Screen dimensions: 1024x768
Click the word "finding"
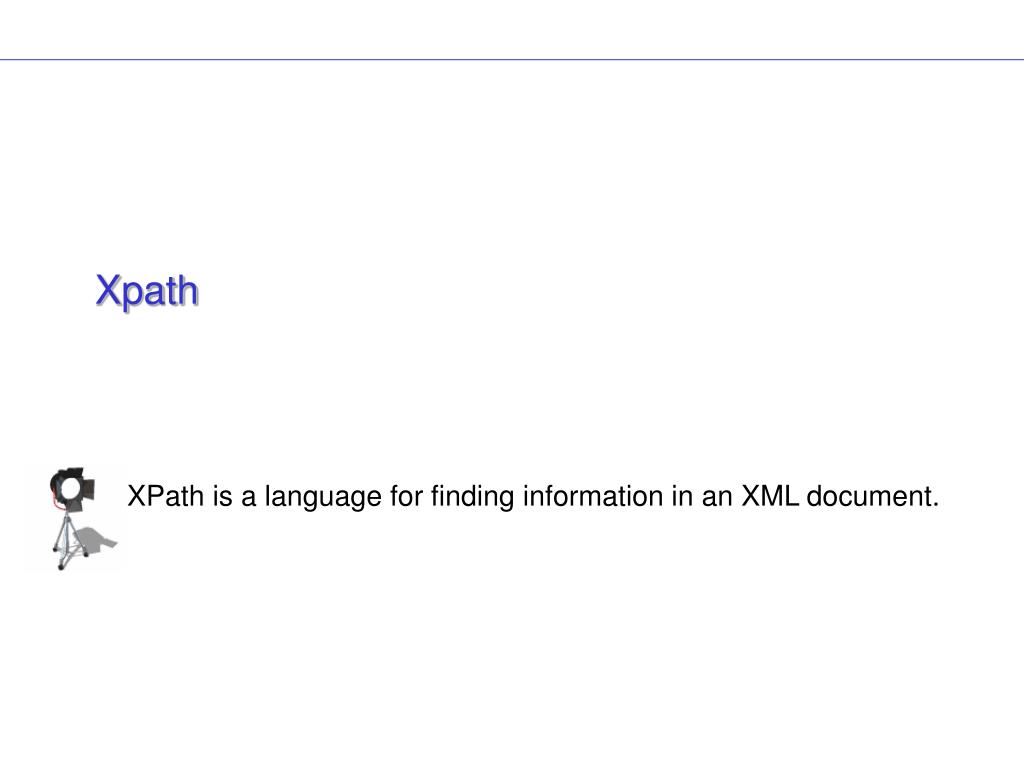472,498
